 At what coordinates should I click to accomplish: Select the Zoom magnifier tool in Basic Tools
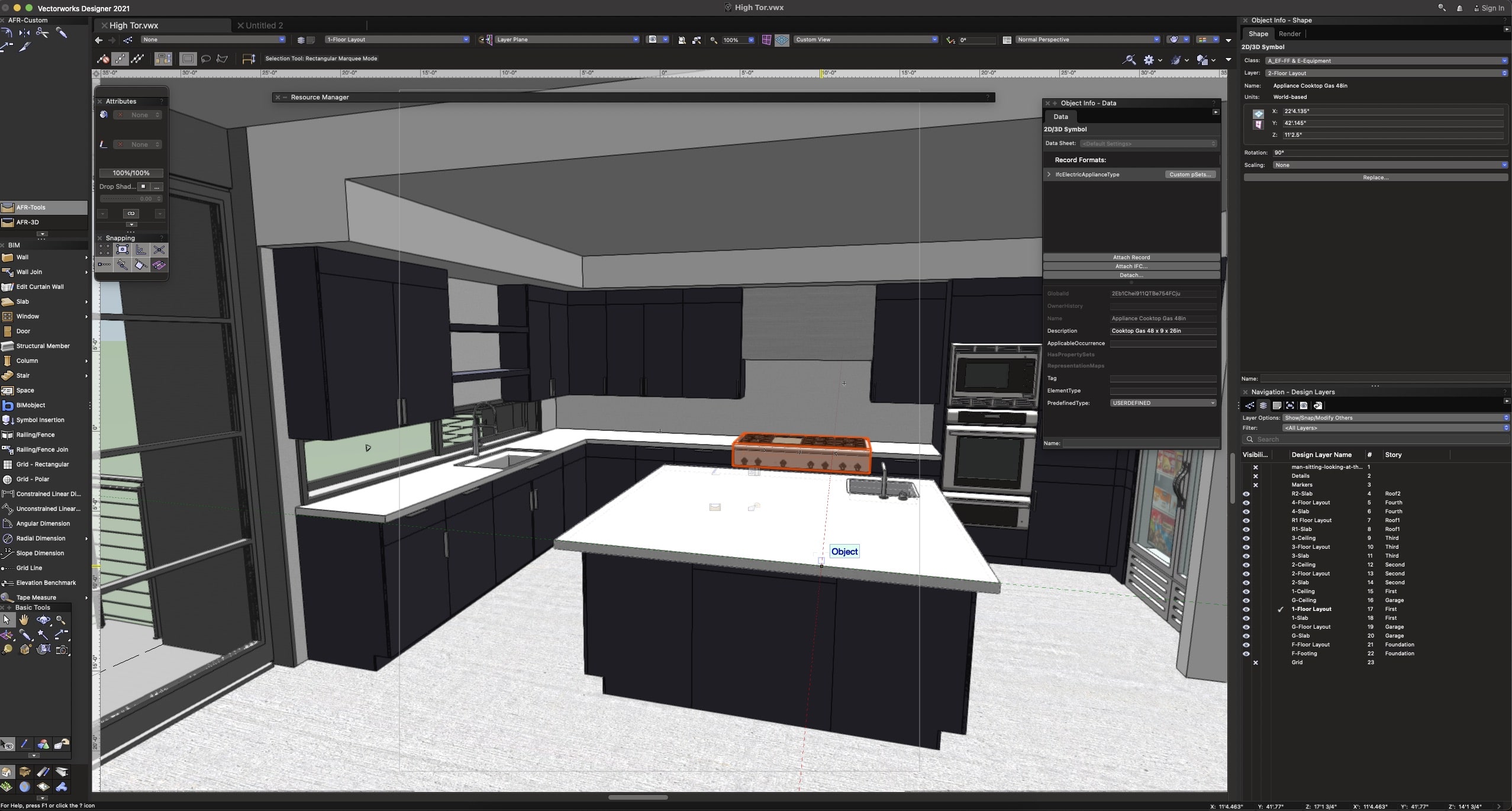click(61, 620)
